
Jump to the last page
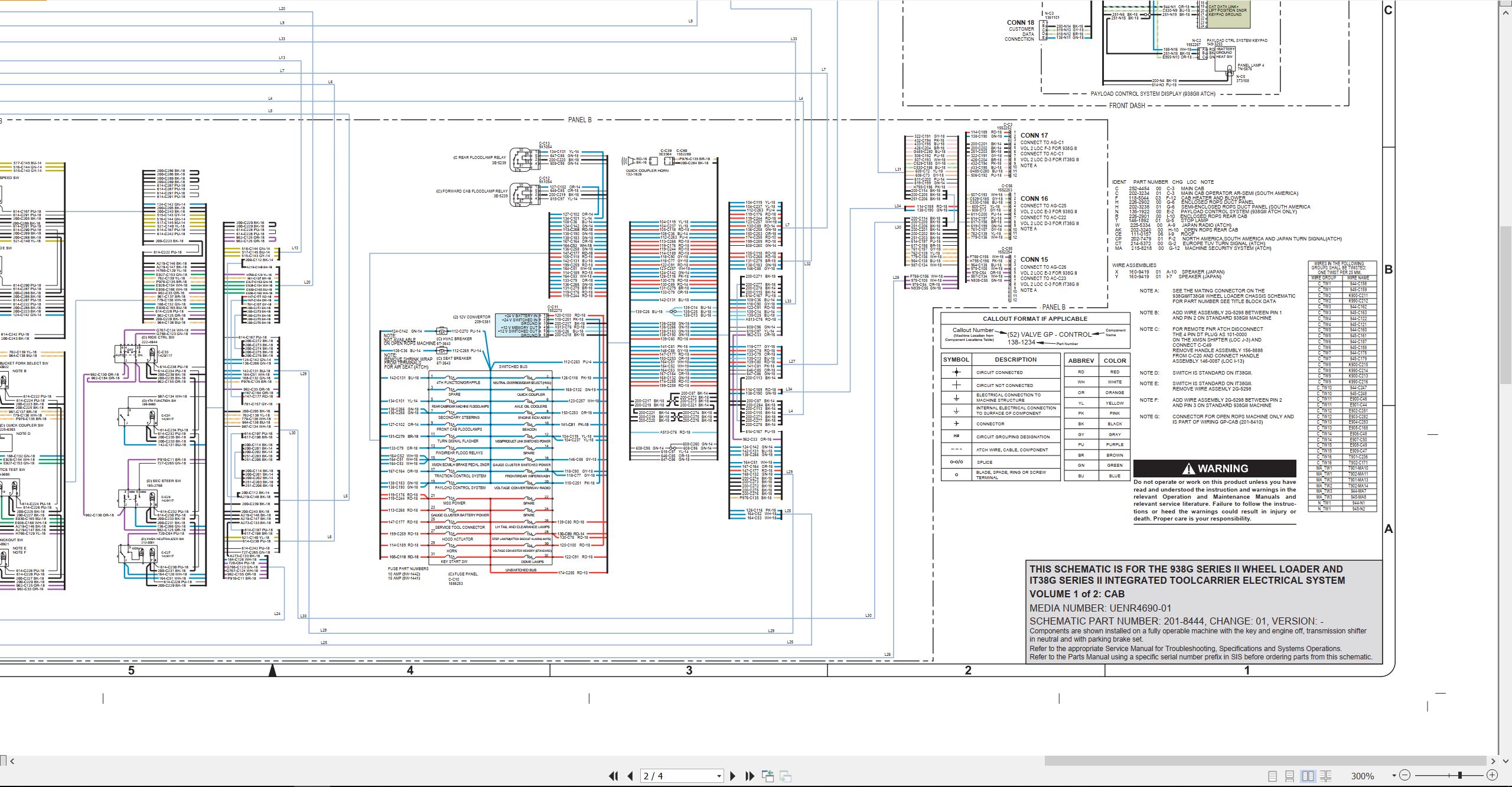750,776
